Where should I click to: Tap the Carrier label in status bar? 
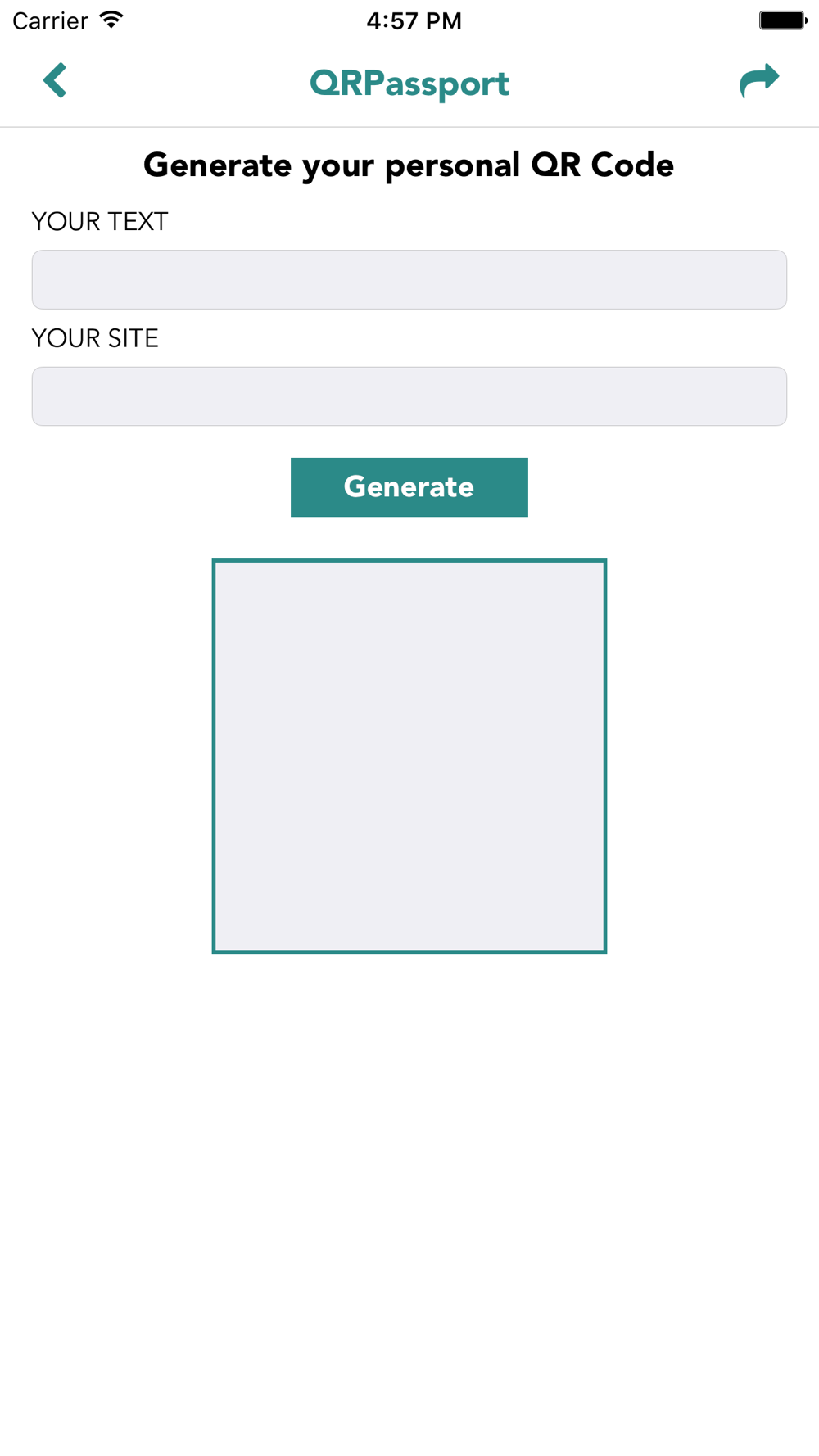(x=50, y=20)
